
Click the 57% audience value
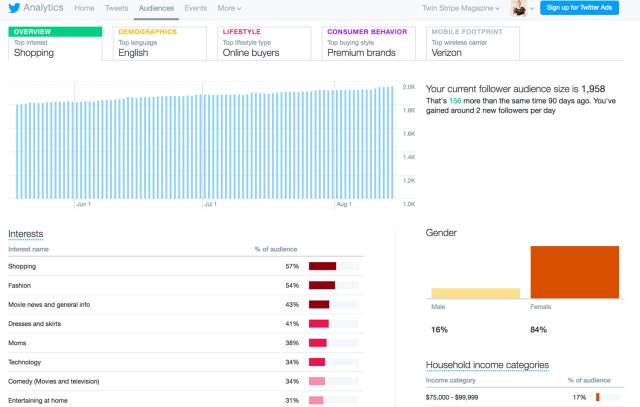(x=292, y=266)
